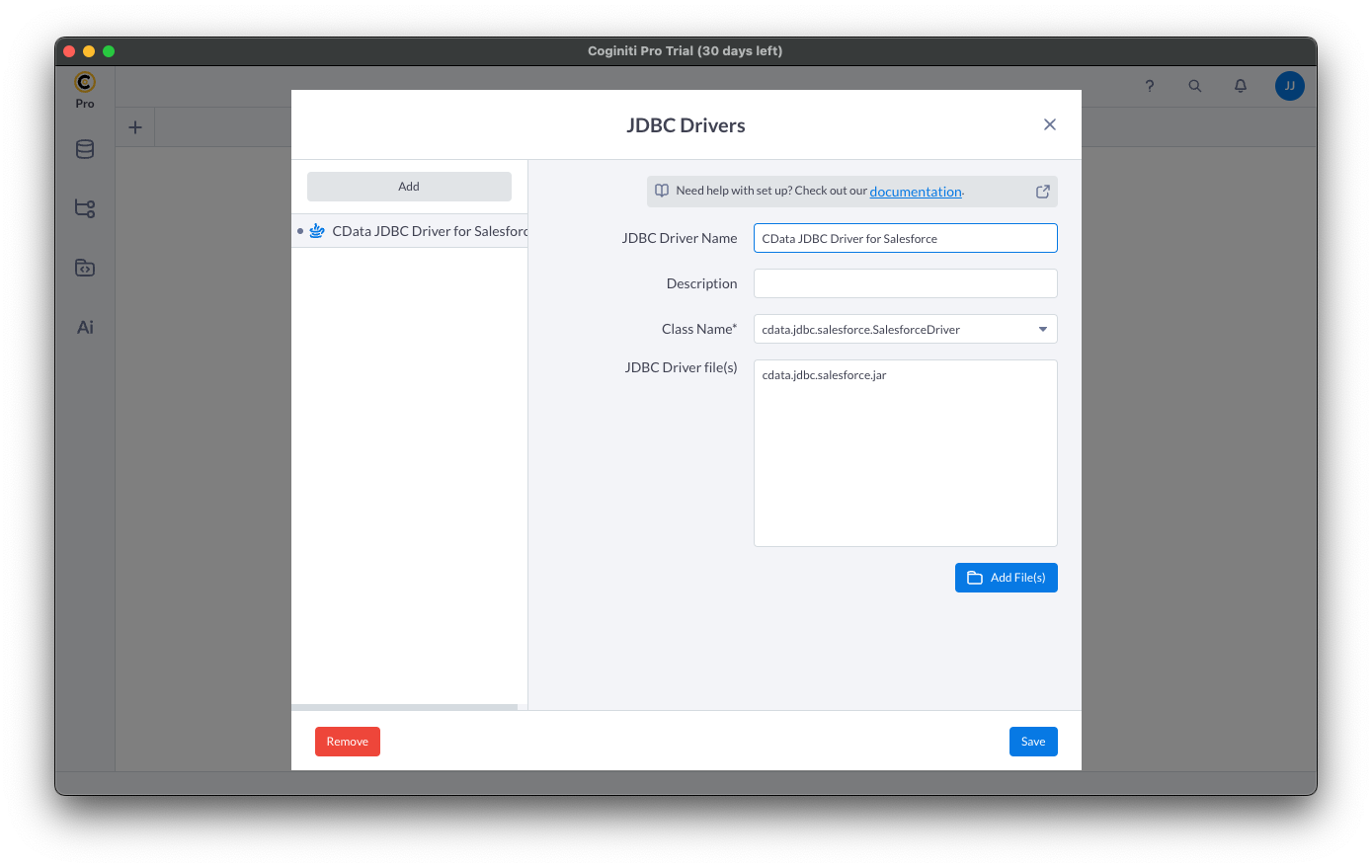This screenshot has height=868, width=1372.
Task: Select CData JDBC Driver for Salesforce entry
Action: (425, 231)
